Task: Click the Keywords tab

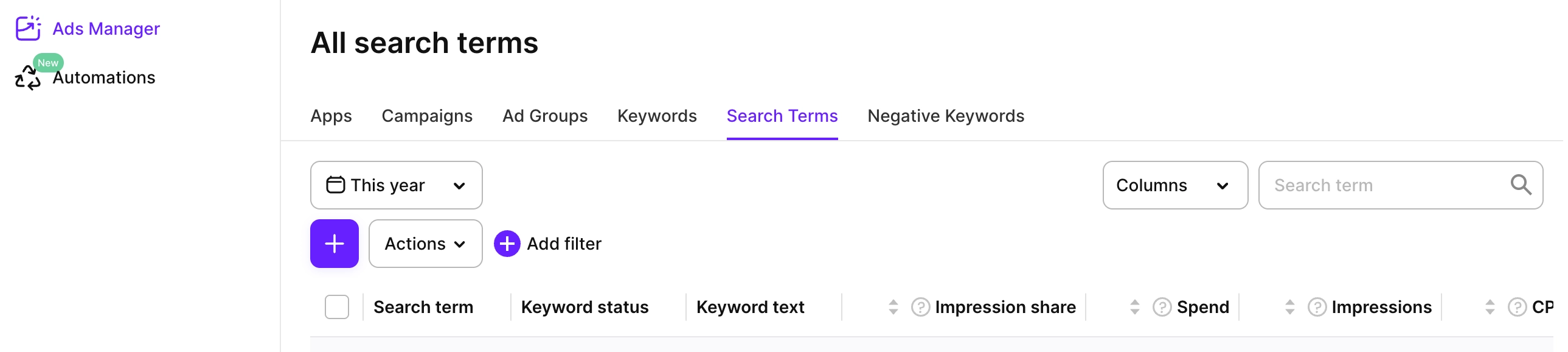Action: [x=656, y=116]
